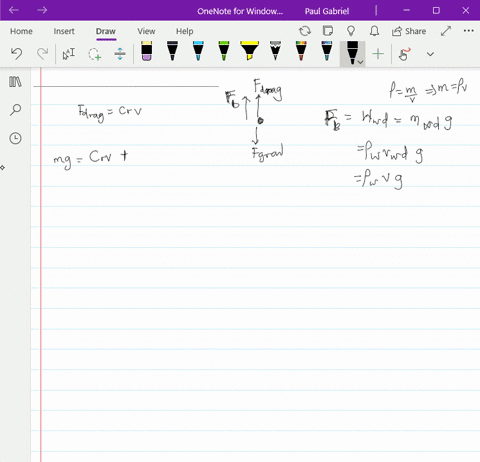The image size is (480, 462).
Task: Undo the last ink stroke
Action: pos(16,53)
